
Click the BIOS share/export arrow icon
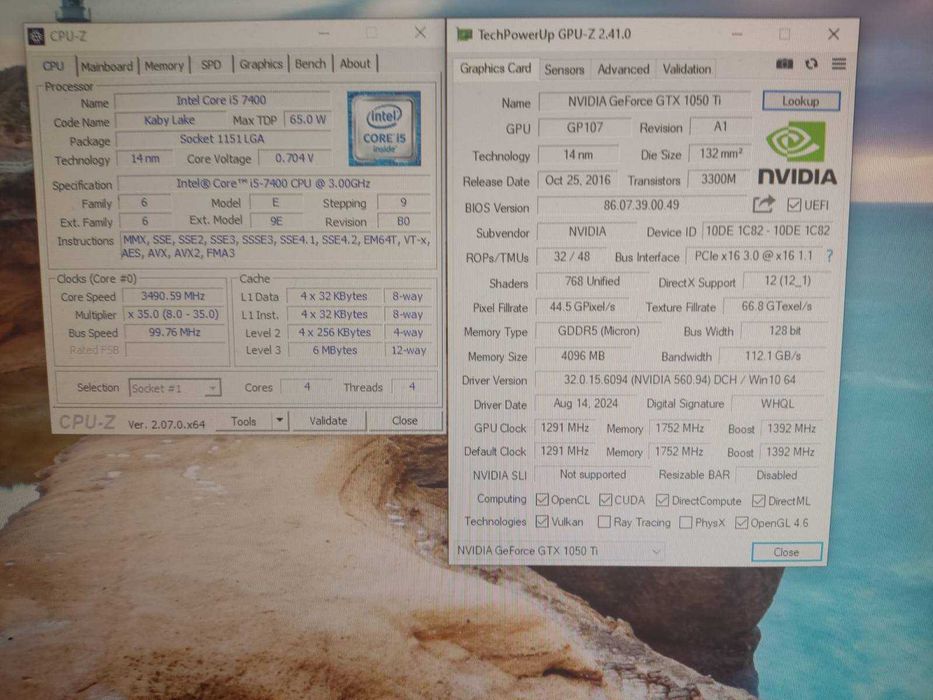pyautogui.click(x=764, y=205)
